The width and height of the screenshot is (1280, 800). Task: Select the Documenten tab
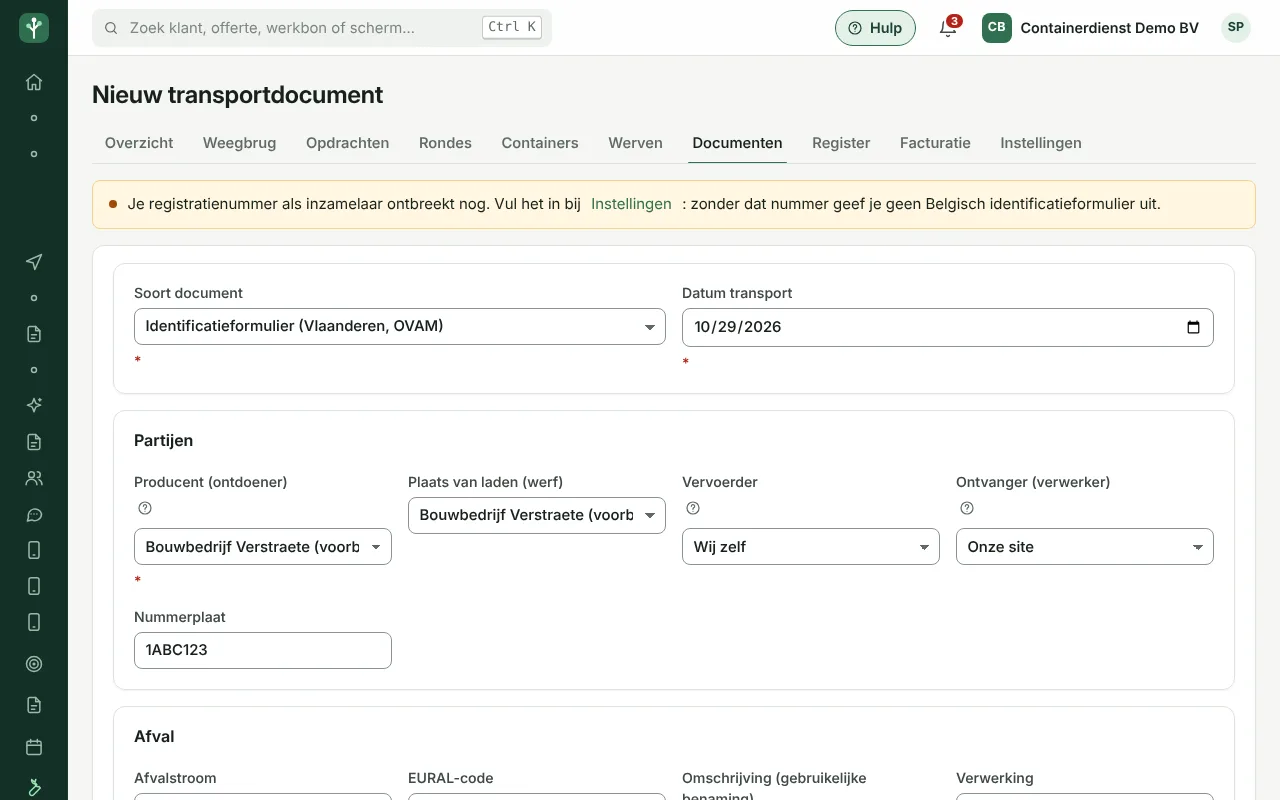click(737, 143)
